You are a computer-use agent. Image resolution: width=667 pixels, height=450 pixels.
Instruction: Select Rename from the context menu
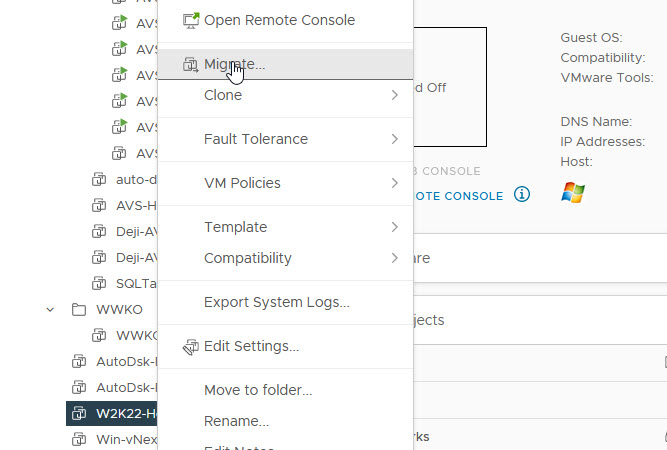(x=236, y=421)
